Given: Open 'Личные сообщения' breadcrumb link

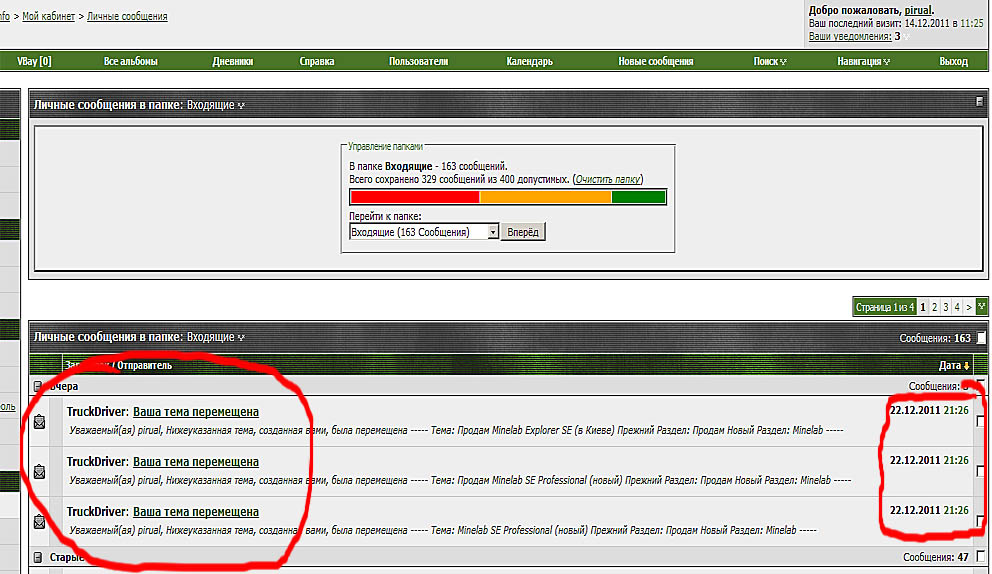Looking at the screenshot, I should point(127,16).
